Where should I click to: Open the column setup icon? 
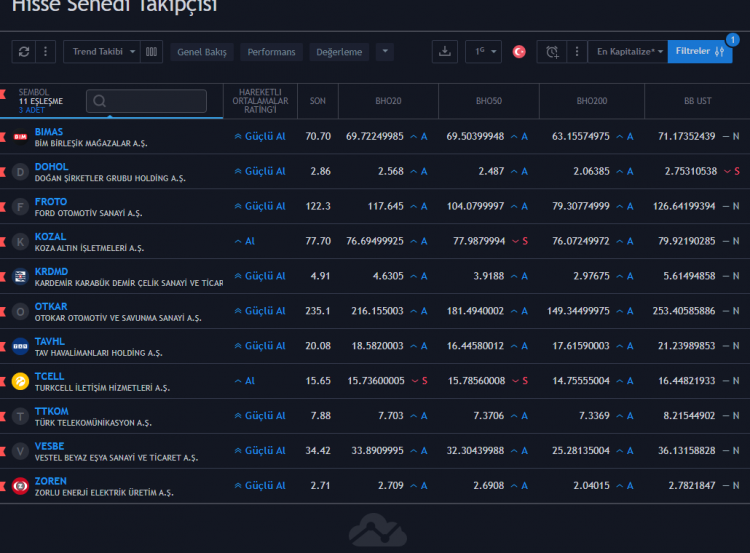[151, 52]
